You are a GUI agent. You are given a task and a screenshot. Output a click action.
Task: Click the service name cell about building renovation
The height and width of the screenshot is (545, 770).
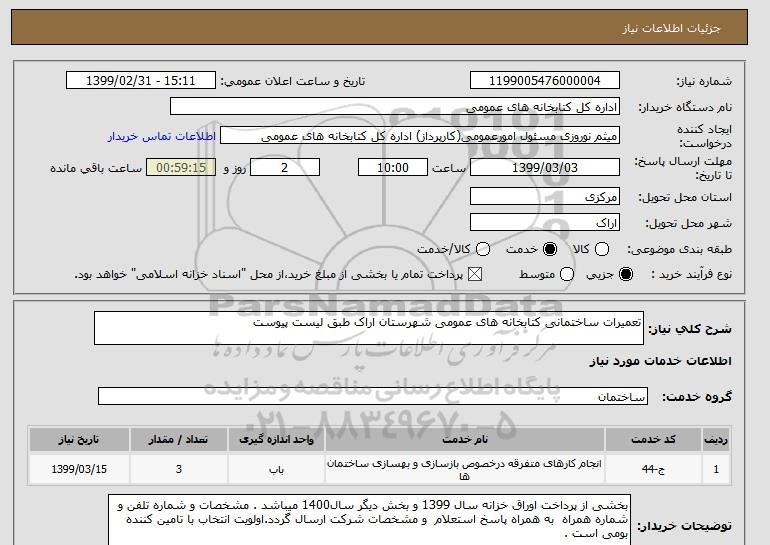click(465, 469)
